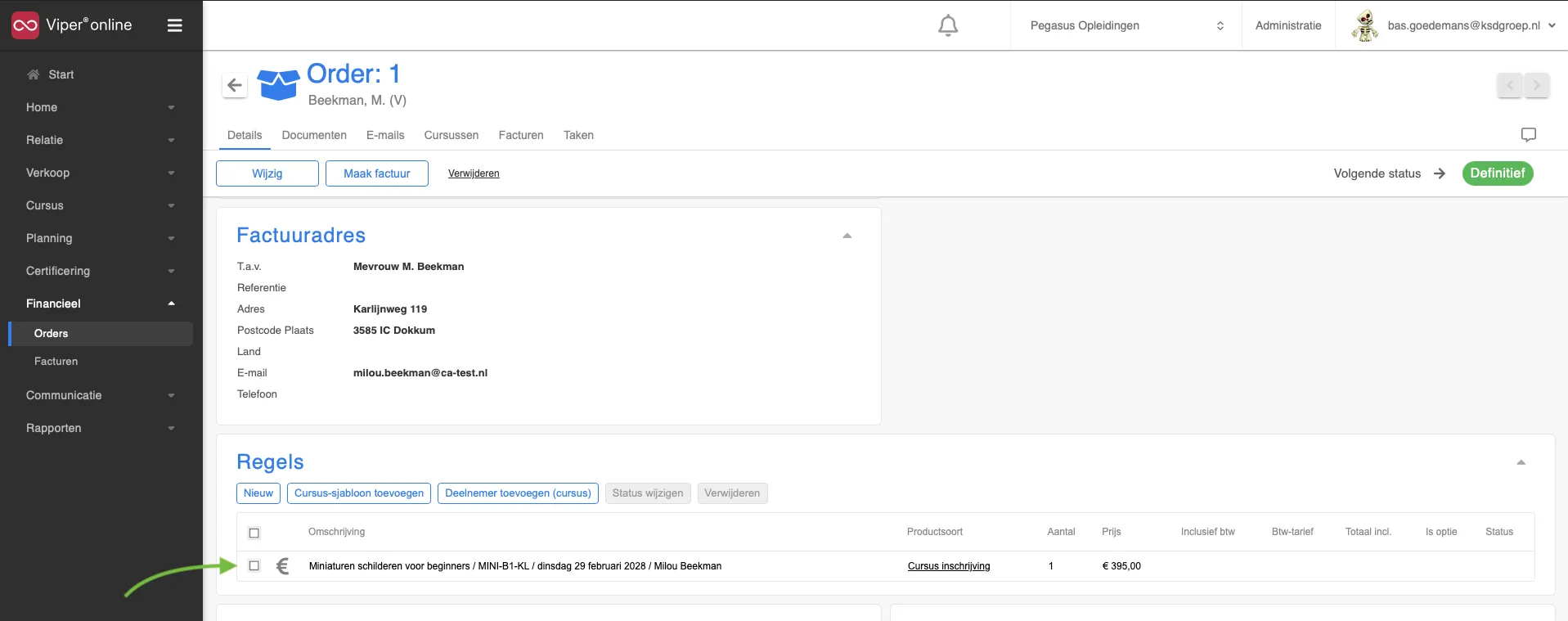Go back with the arrow button
Viewport: 1568px width, 621px height.
pyautogui.click(x=235, y=85)
